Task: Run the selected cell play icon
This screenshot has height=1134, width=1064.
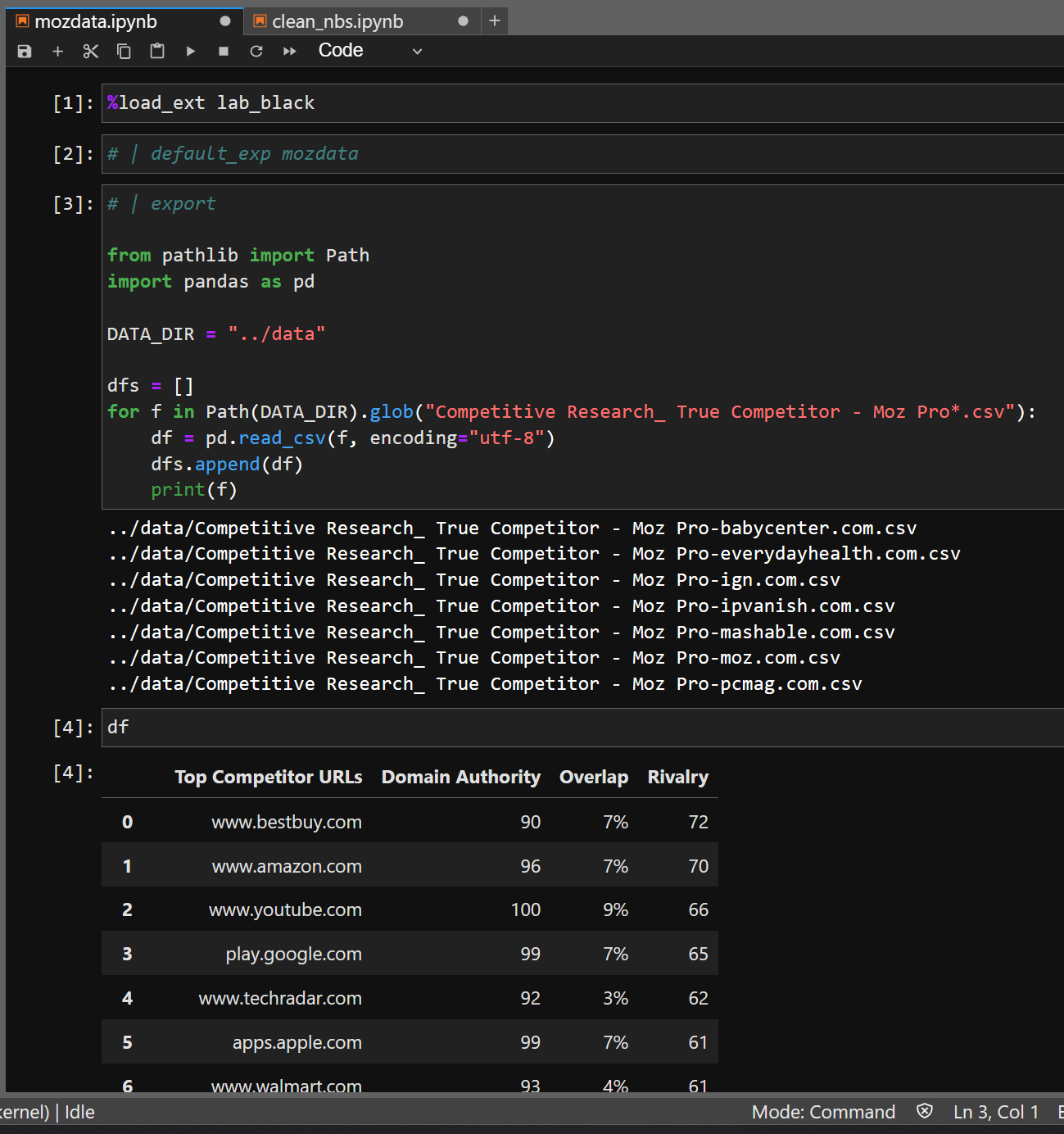Action: (x=191, y=52)
